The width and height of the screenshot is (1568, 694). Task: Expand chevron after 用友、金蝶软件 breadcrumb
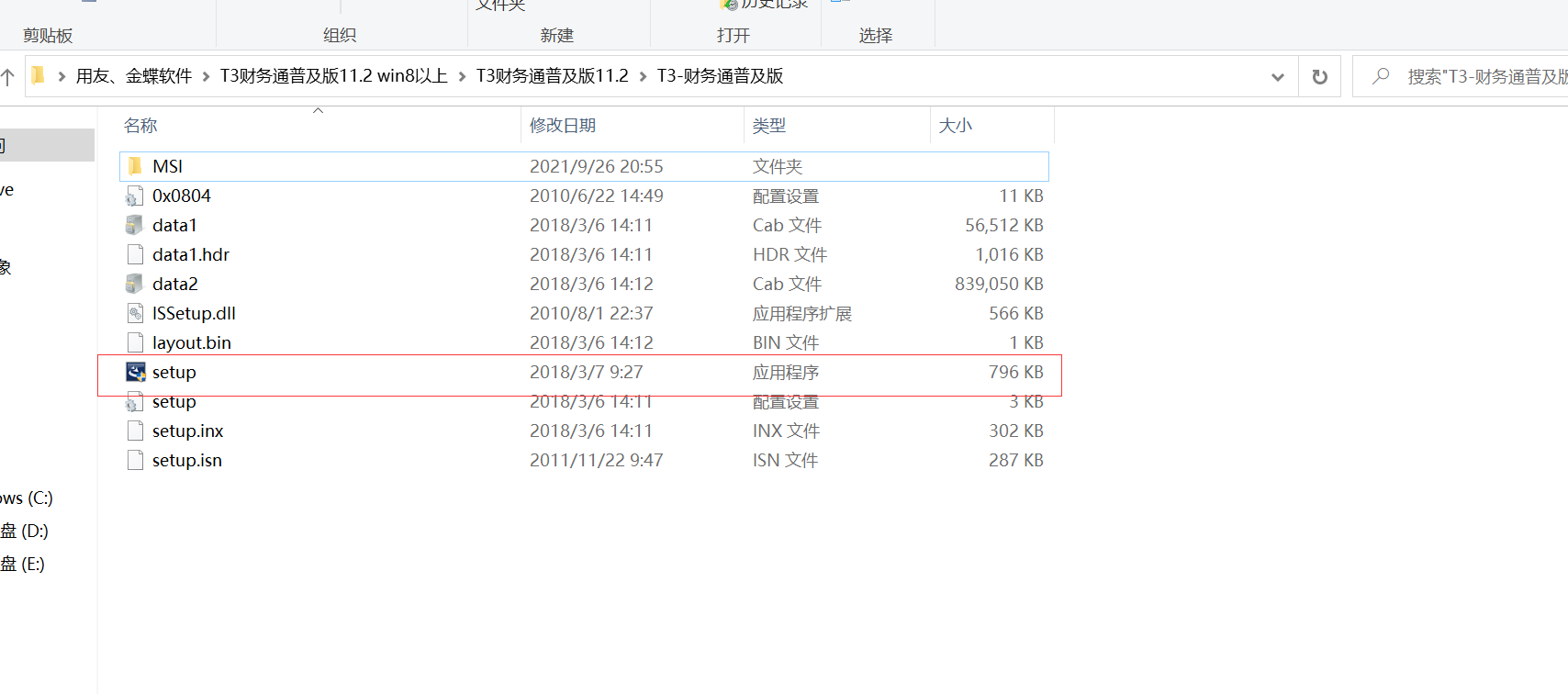(206, 76)
